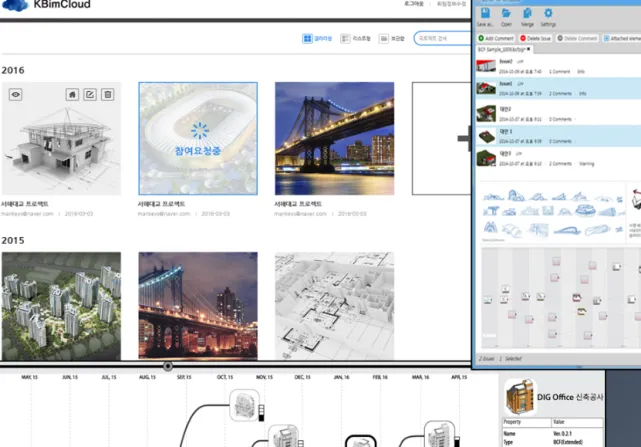Click the Issue2 snapshot thumbnail
The image size is (641, 447).
click(486, 65)
